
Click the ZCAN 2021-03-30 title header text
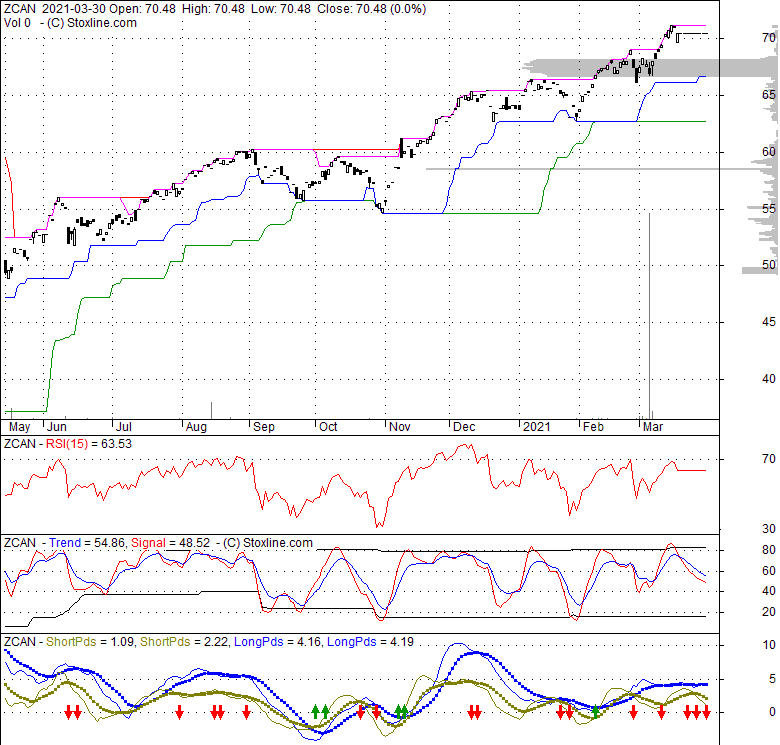tap(54, 9)
